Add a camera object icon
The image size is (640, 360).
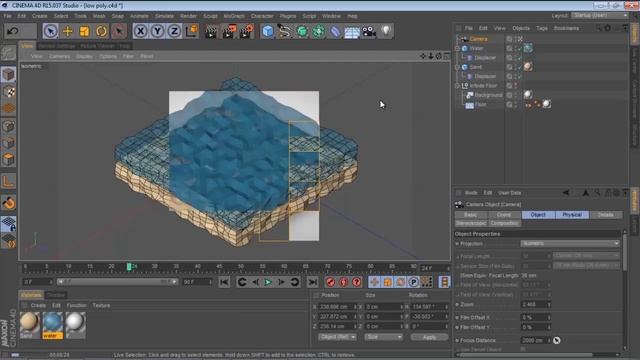pos(369,31)
